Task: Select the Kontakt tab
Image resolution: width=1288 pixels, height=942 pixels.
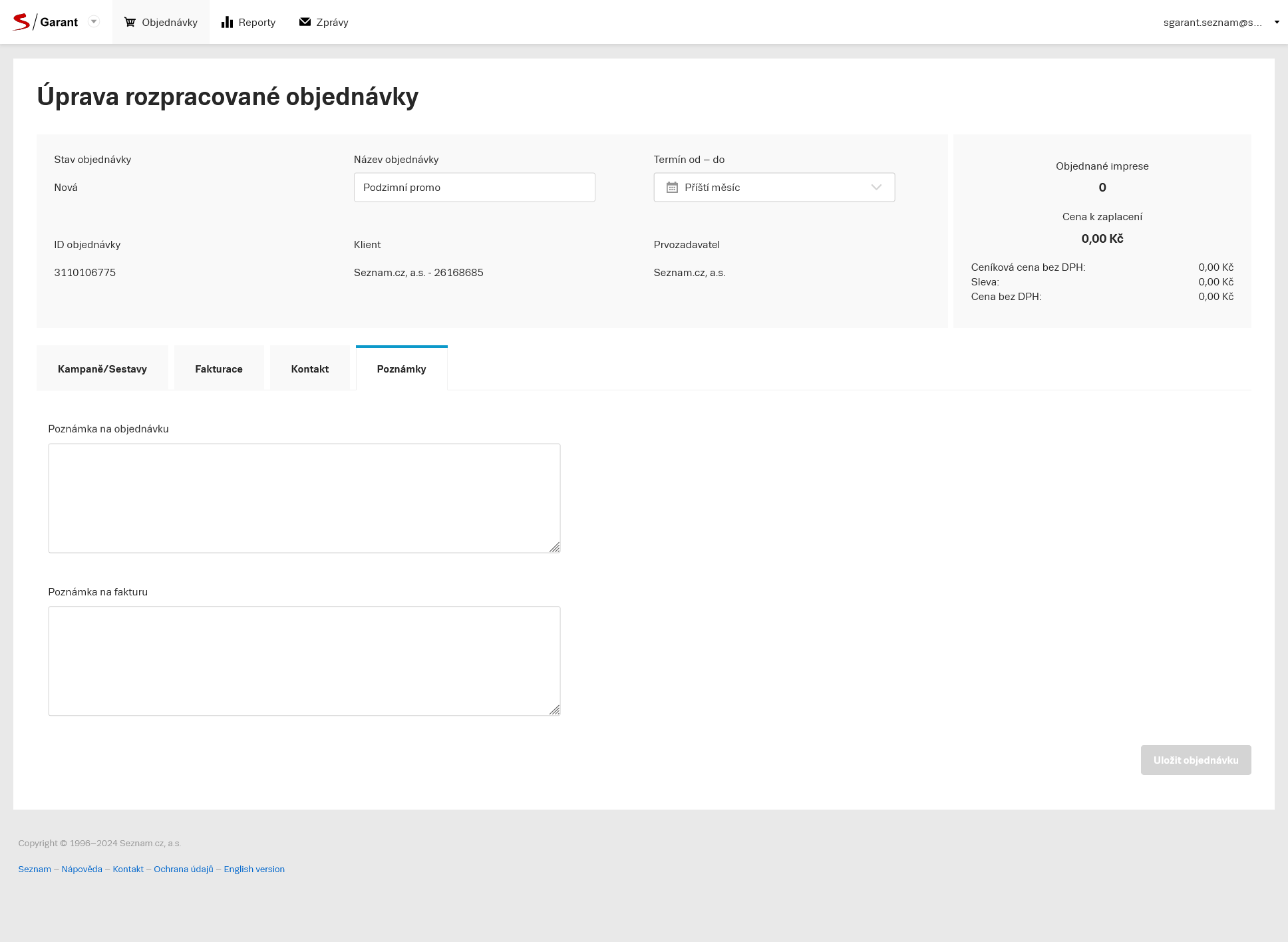Action: [x=310, y=369]
